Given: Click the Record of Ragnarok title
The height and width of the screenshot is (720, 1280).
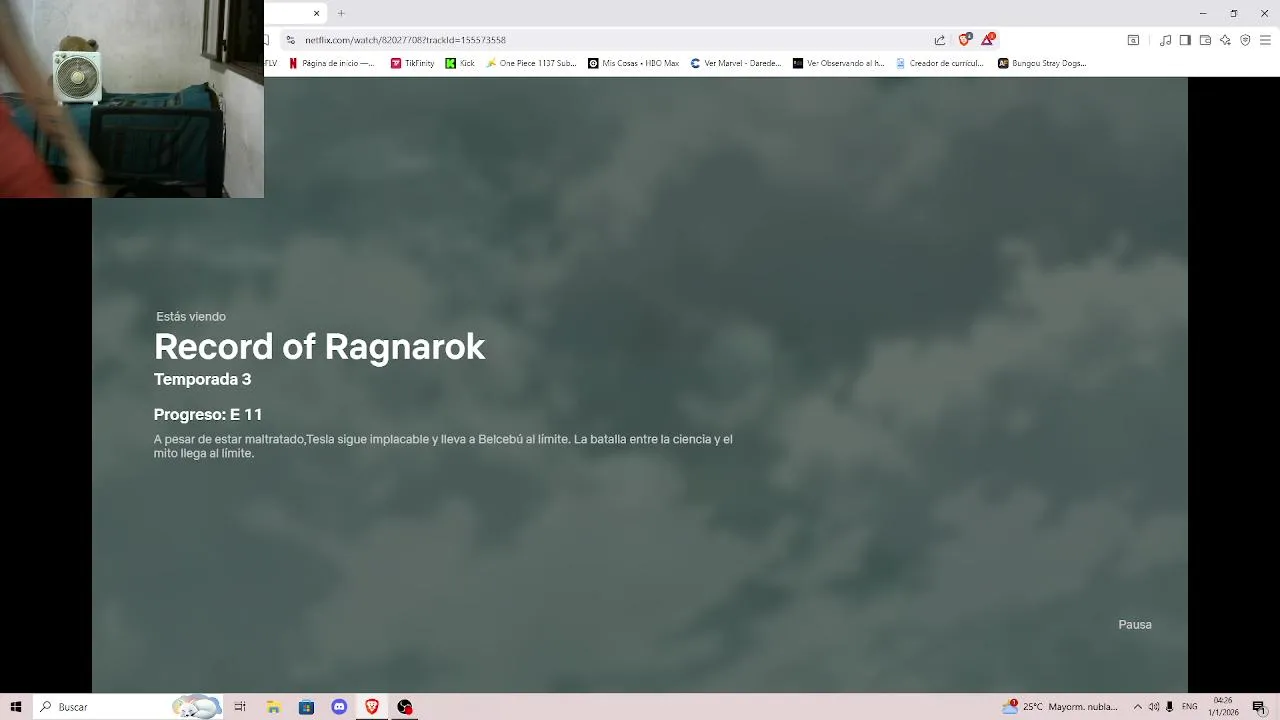Looking at the screenshot, I should tap(319, 347).
